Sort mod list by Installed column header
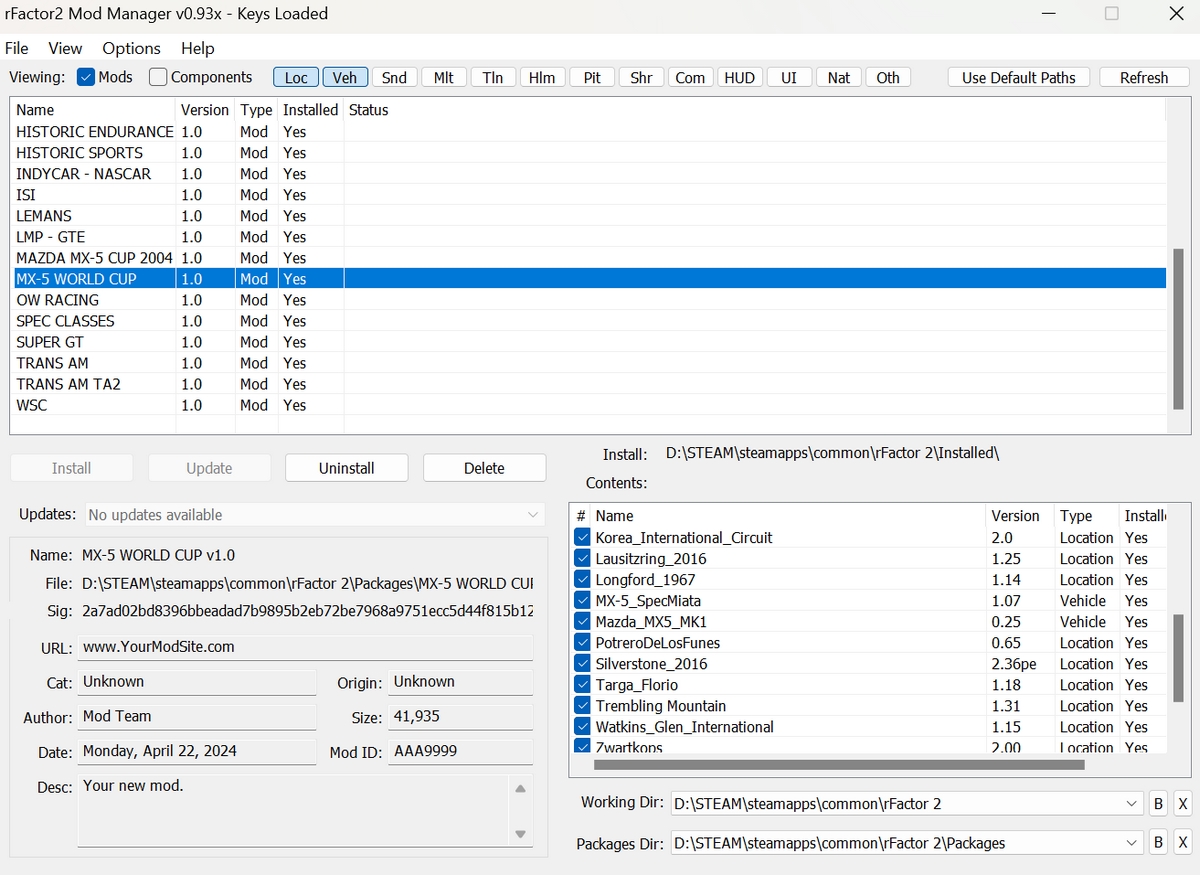The image size is (1200, 875). pos(311,110)
